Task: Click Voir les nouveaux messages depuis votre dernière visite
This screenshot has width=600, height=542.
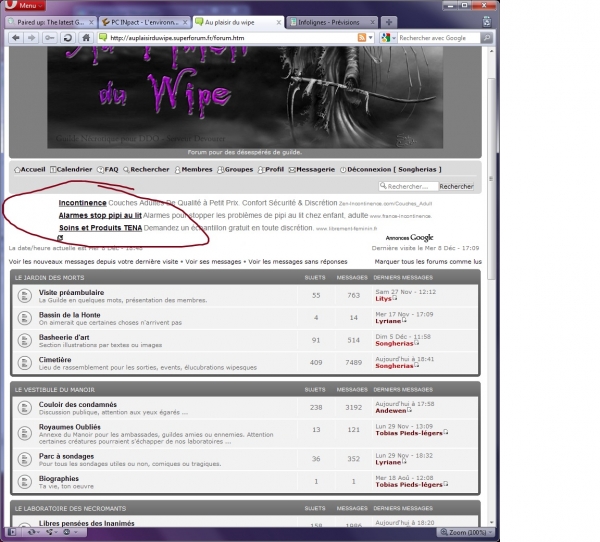Action: click(x=93, y=262)
